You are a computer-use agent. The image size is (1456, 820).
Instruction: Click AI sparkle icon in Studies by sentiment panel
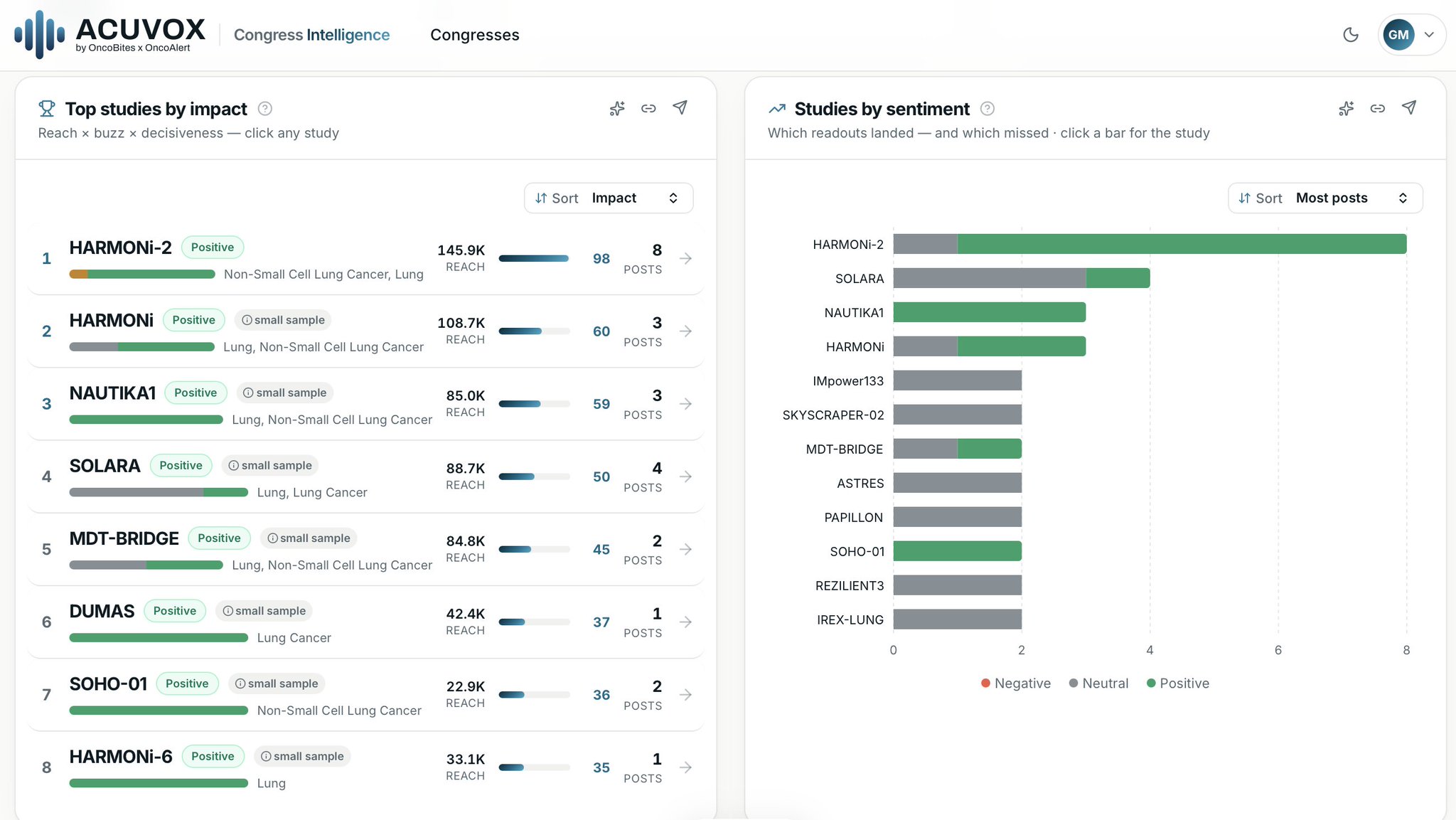click(x=1347, y=108)
